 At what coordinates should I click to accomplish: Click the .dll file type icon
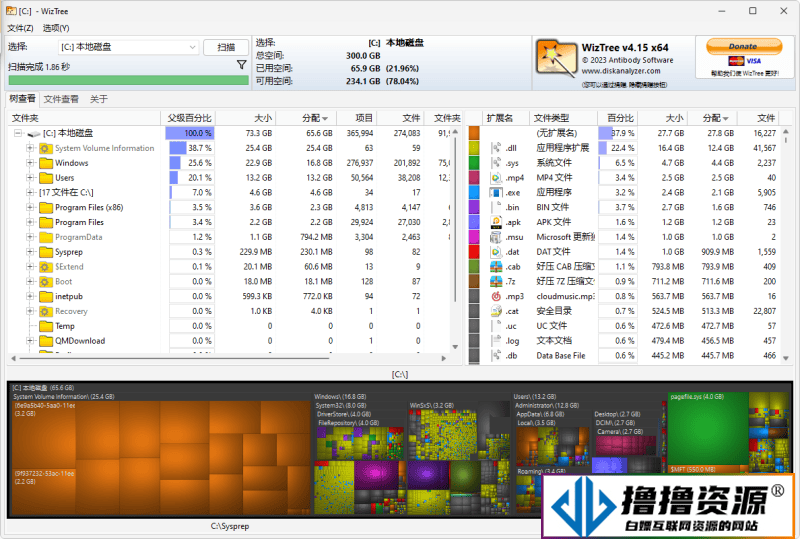pos(496,148)
